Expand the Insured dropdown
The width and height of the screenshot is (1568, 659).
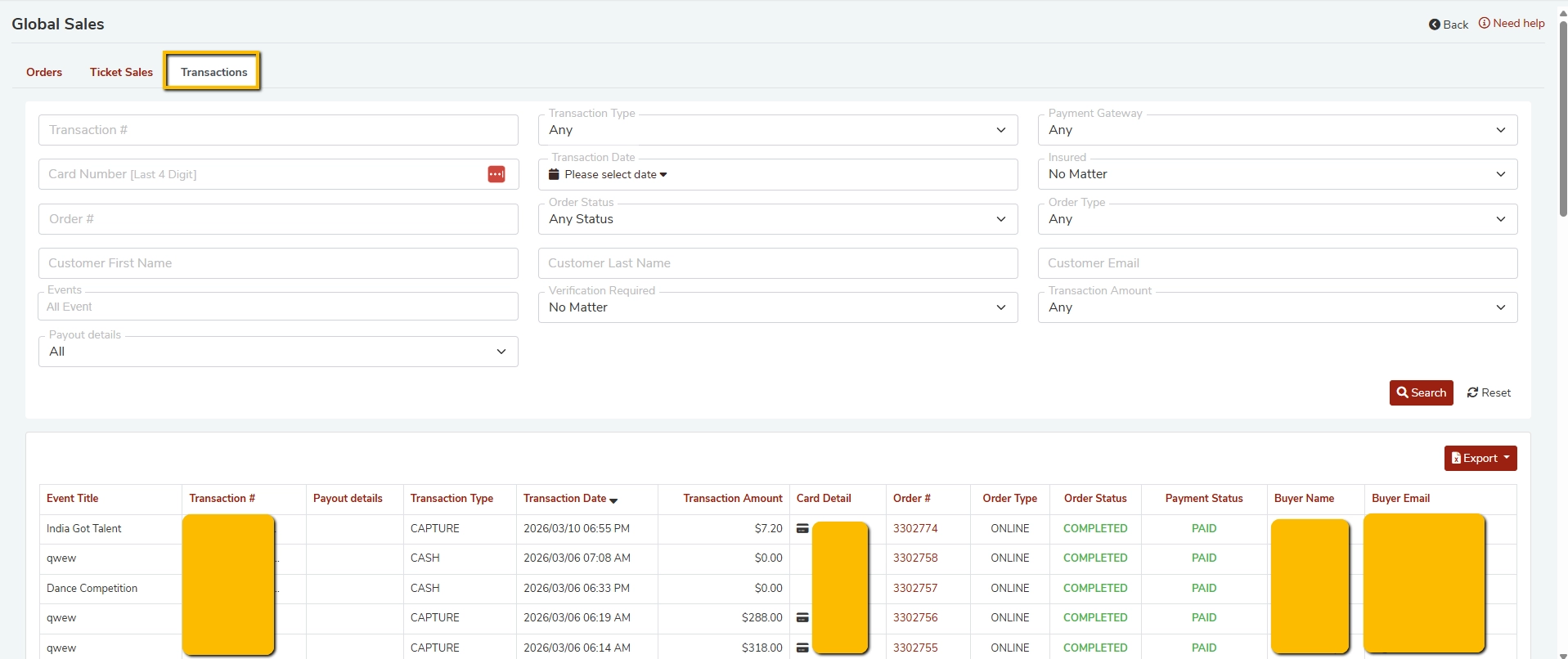point(1278,174)
